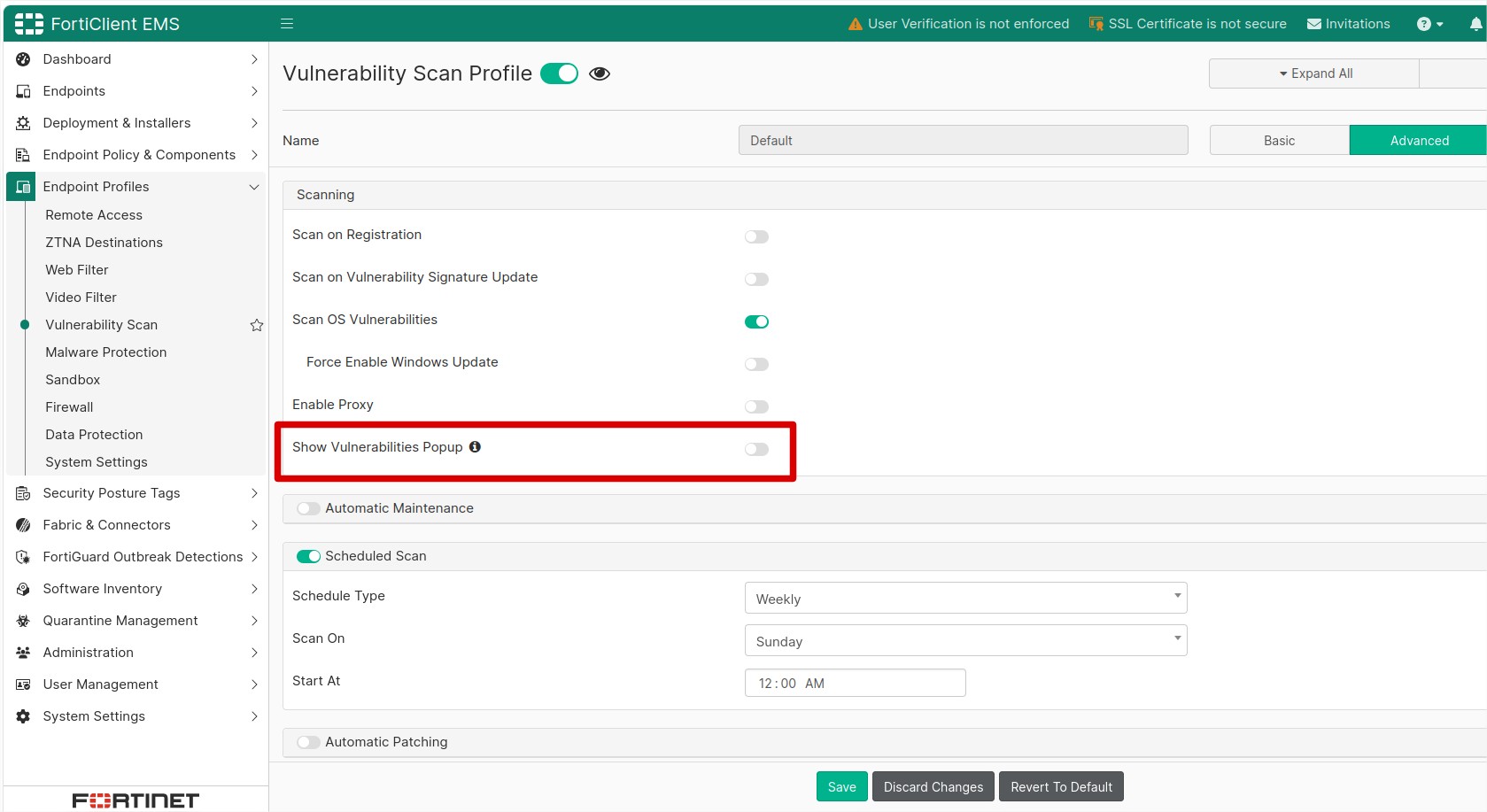Enable the Scan on Registration toggle
1487x812 pixels.
[x=756, y=236]
